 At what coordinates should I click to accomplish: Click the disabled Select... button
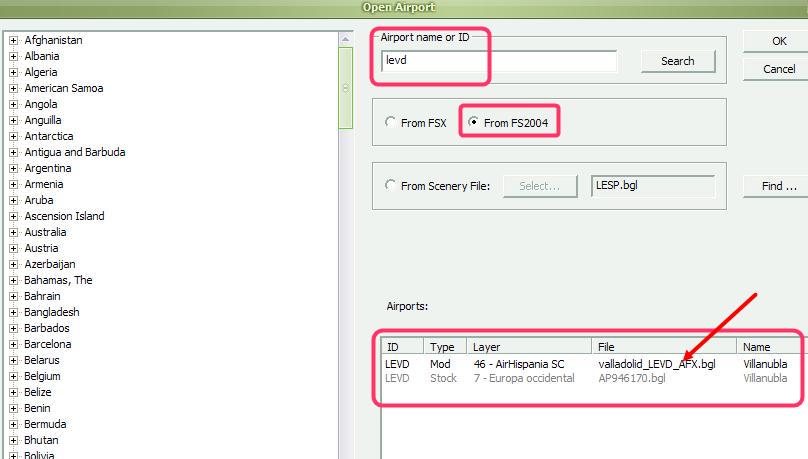(x=540, y=186)
